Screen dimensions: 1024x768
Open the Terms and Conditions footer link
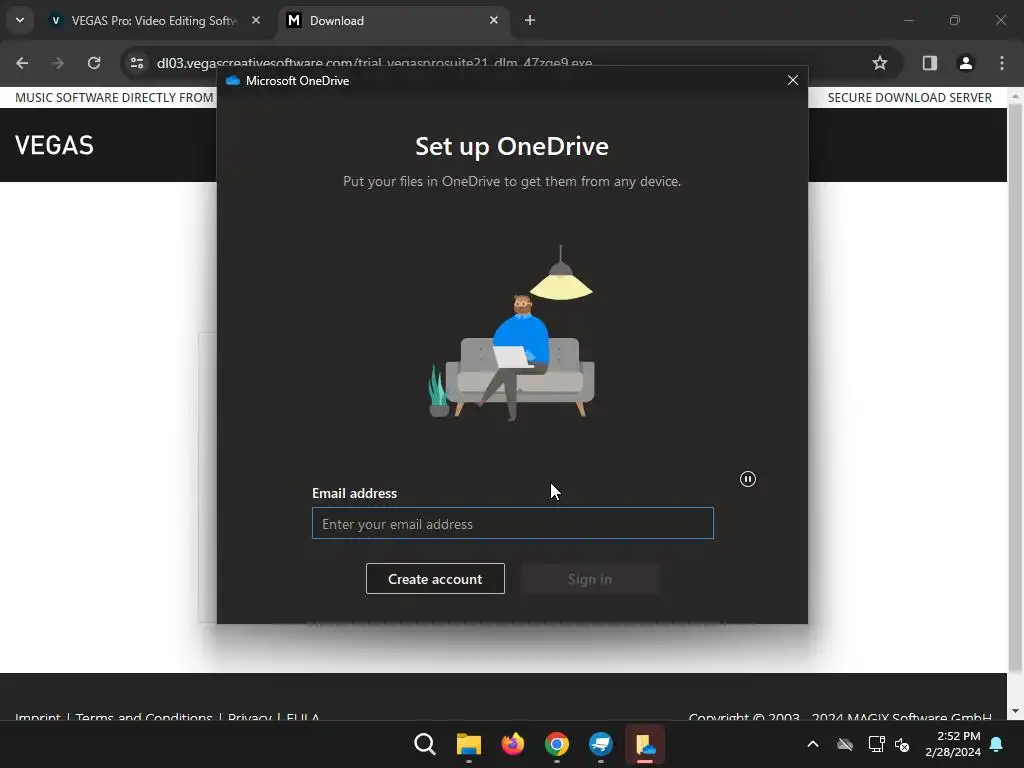point(144,716)
